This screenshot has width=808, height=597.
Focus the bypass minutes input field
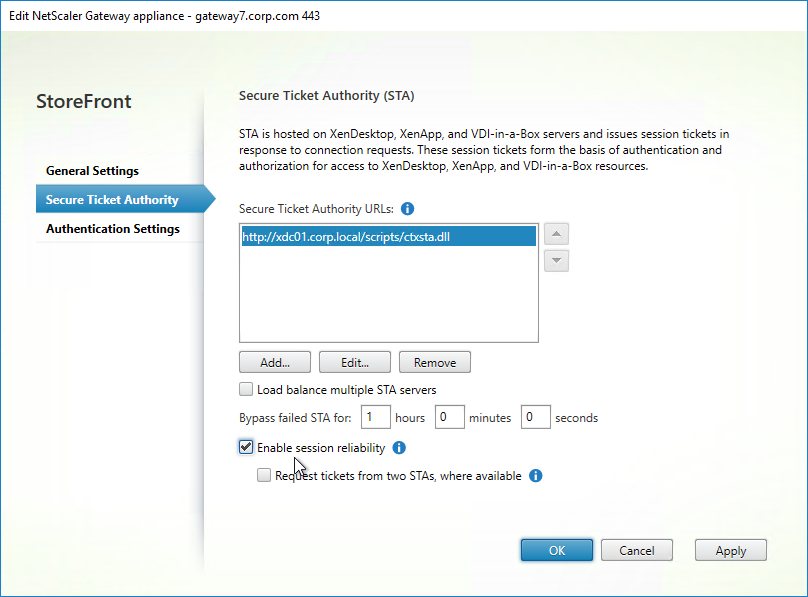449,417
